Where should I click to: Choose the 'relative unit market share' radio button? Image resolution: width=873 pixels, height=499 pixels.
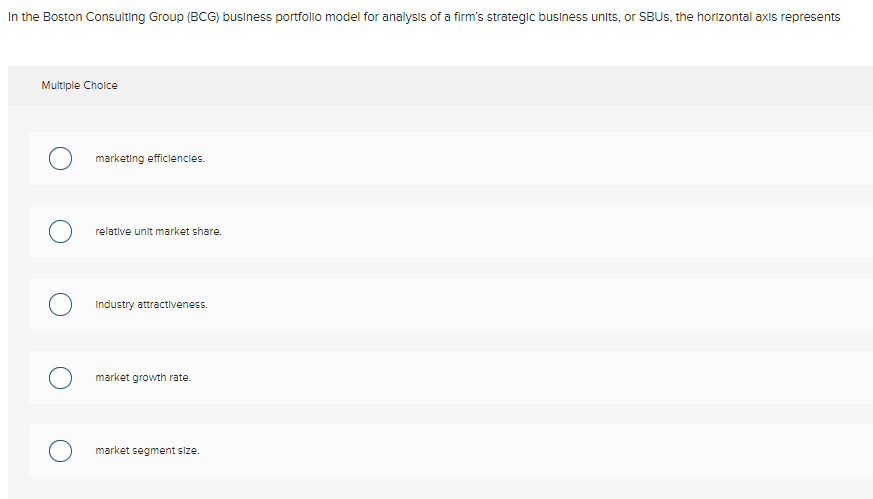pos(61,232)
